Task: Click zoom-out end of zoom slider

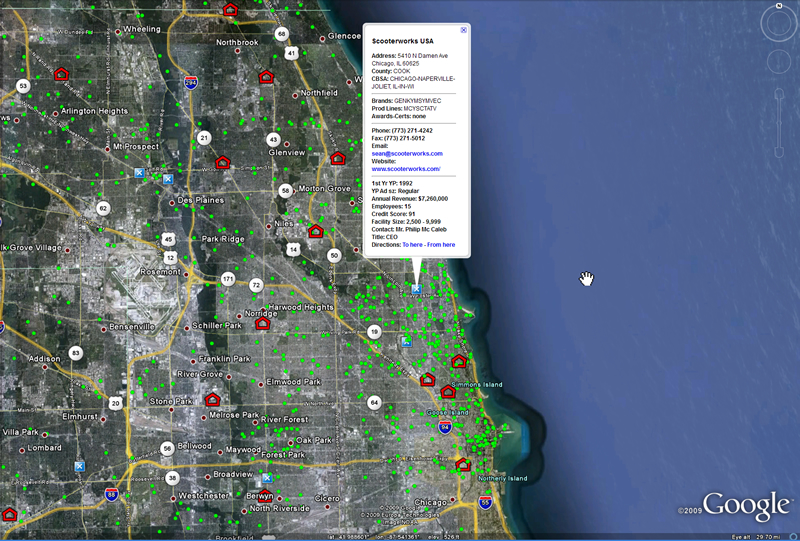Action: [x=779, y=152]
